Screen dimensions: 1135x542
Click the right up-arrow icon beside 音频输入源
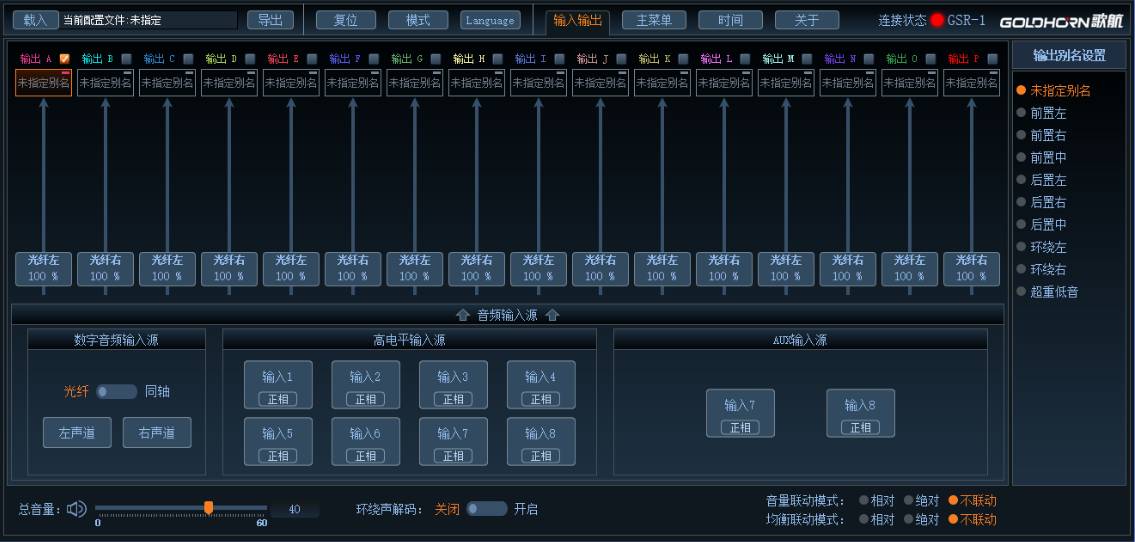552,316
